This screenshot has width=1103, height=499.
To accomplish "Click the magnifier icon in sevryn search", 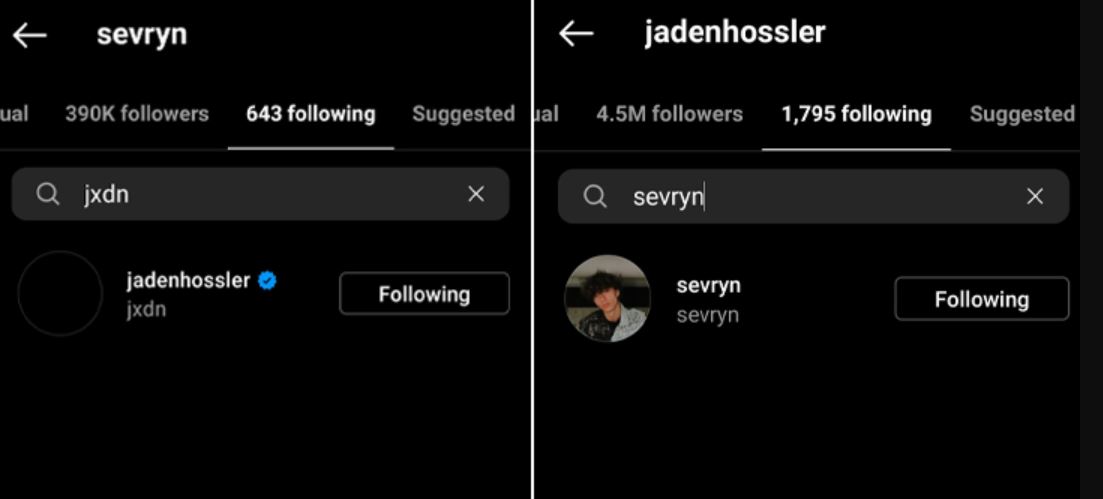I will tap(595, 196).
